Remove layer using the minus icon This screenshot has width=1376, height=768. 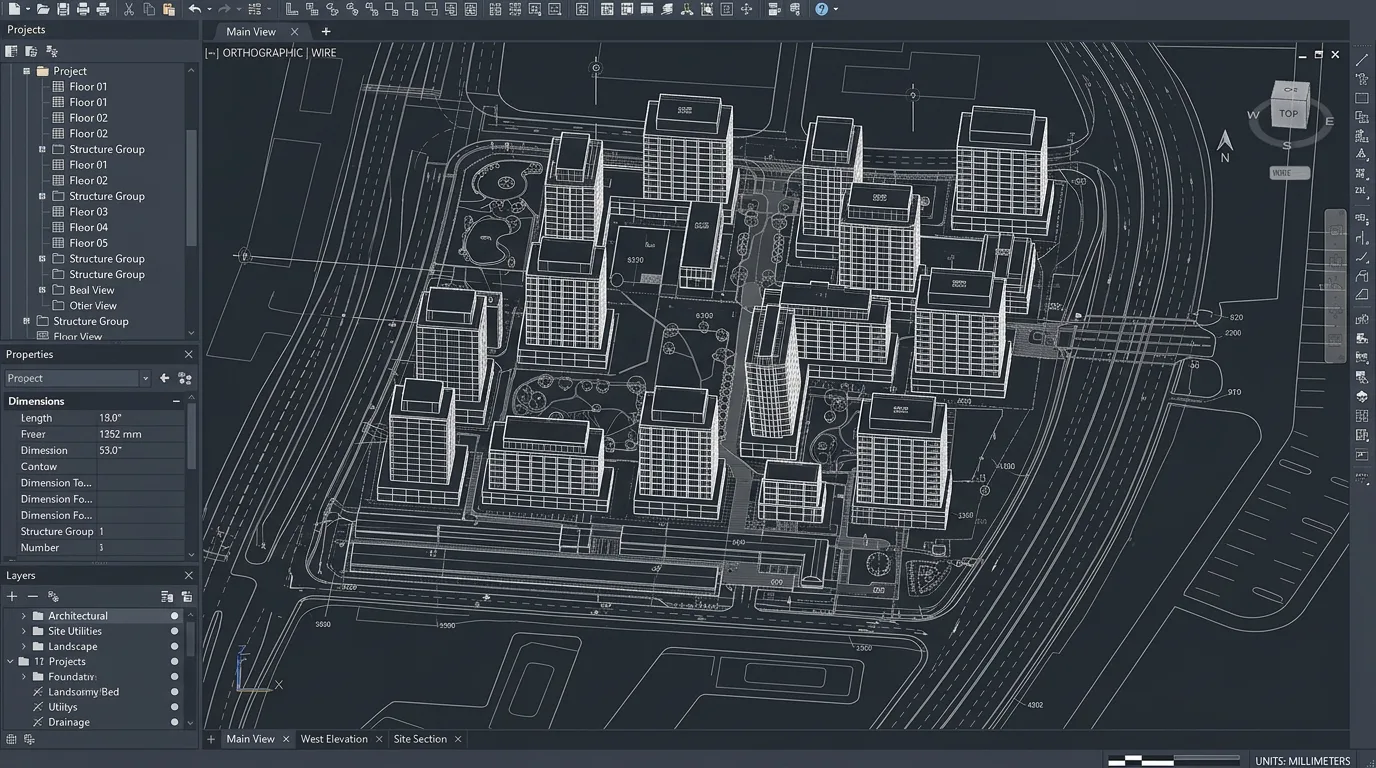click(x=32, y=596)
